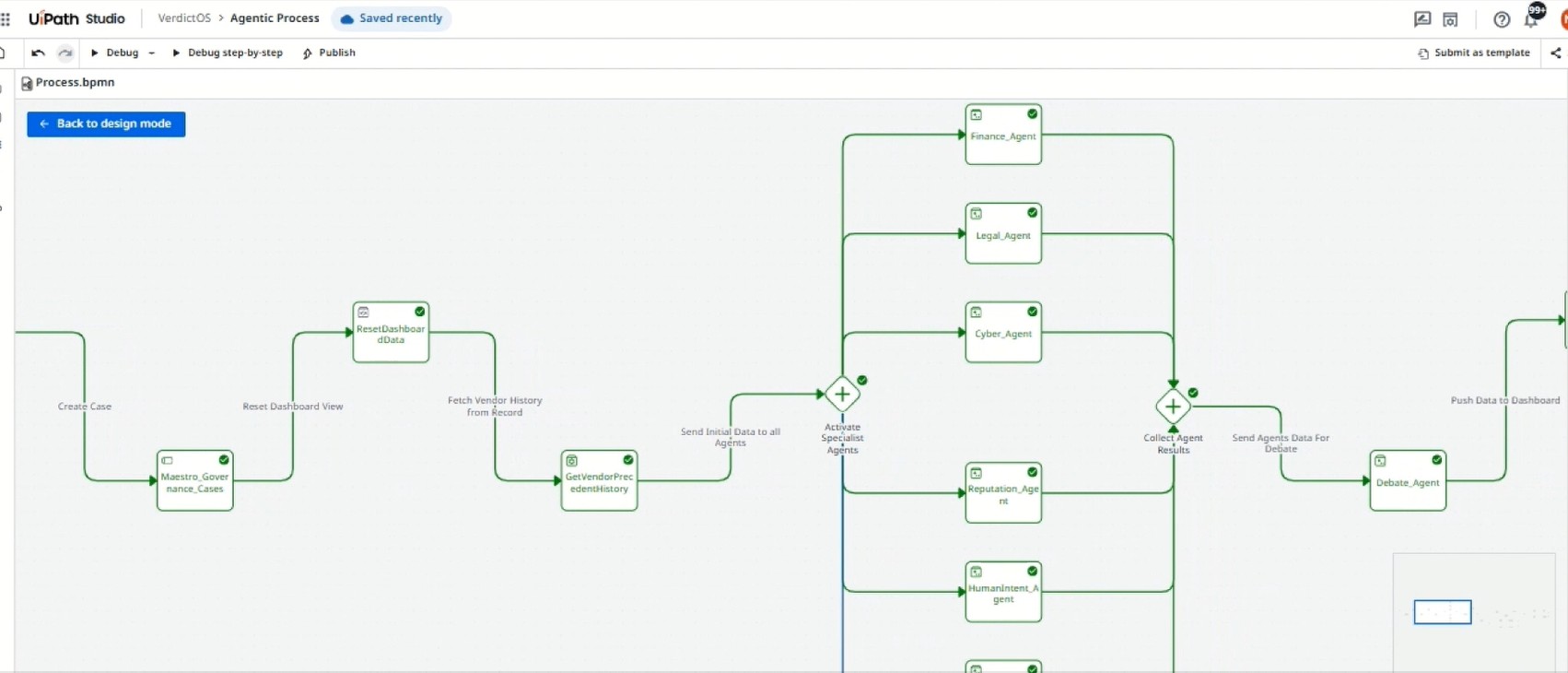The height and width of the screenshot is (673, 1568).
Task: Click the redo arrow icon
Action: (x=65, y=53)
